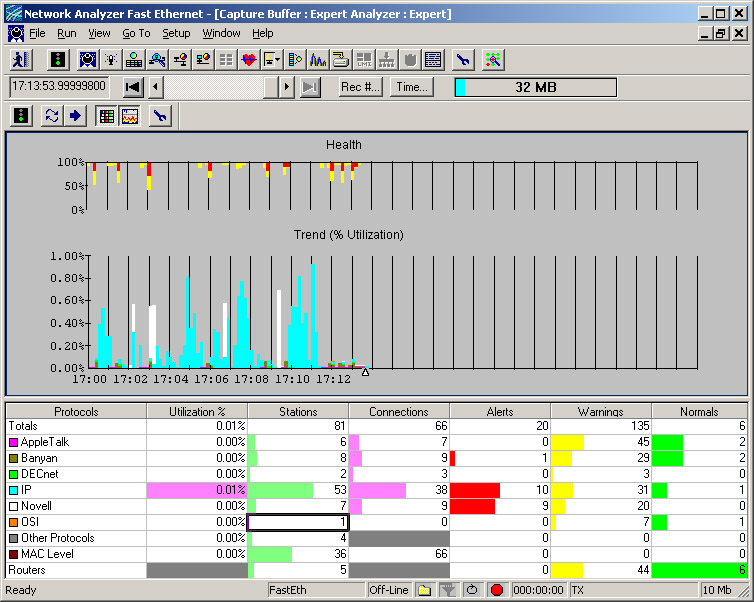The height and width of the screenshot is (602, 754).
Task: Click the refresh arrows icon in expert toolbar
Action: pos(52,116)
